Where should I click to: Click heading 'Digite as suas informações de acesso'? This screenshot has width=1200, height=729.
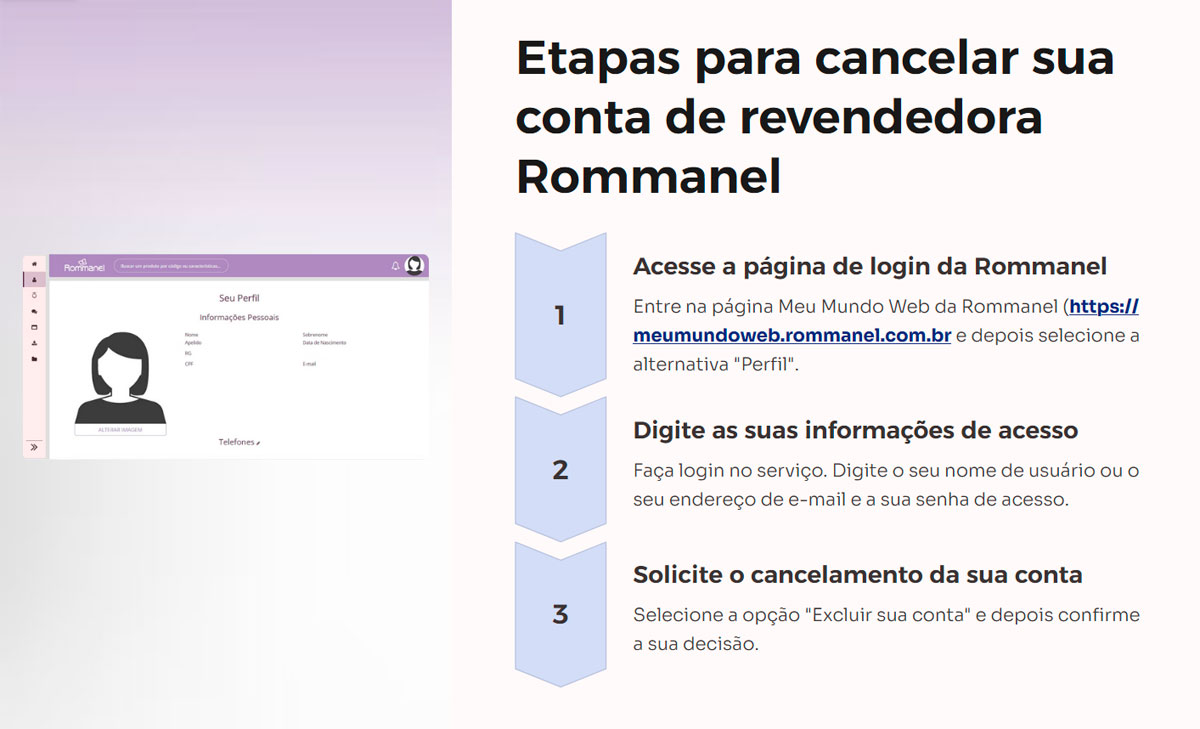click(x=855, y=430)
